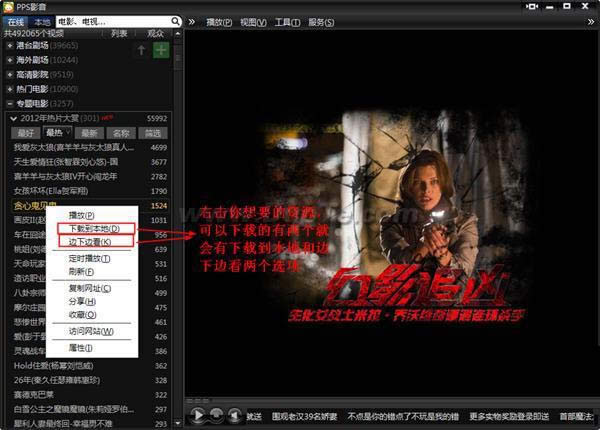This screenshot has height=430, width=600.
Task: Open the 服务(S) menu
Action: point(321,22)
